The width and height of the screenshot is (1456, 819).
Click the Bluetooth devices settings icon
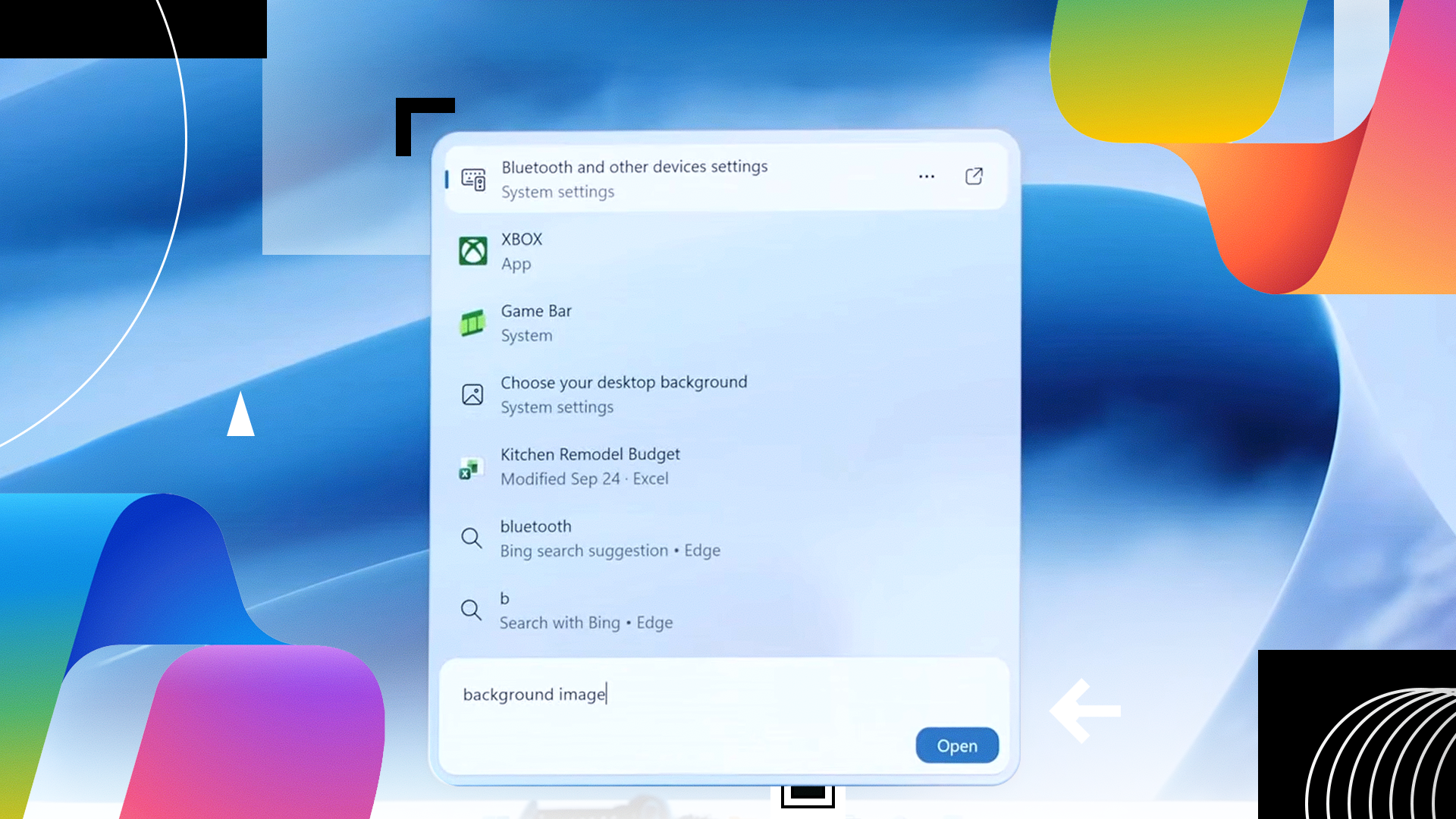pyautogui.click(x=473, y=180)
